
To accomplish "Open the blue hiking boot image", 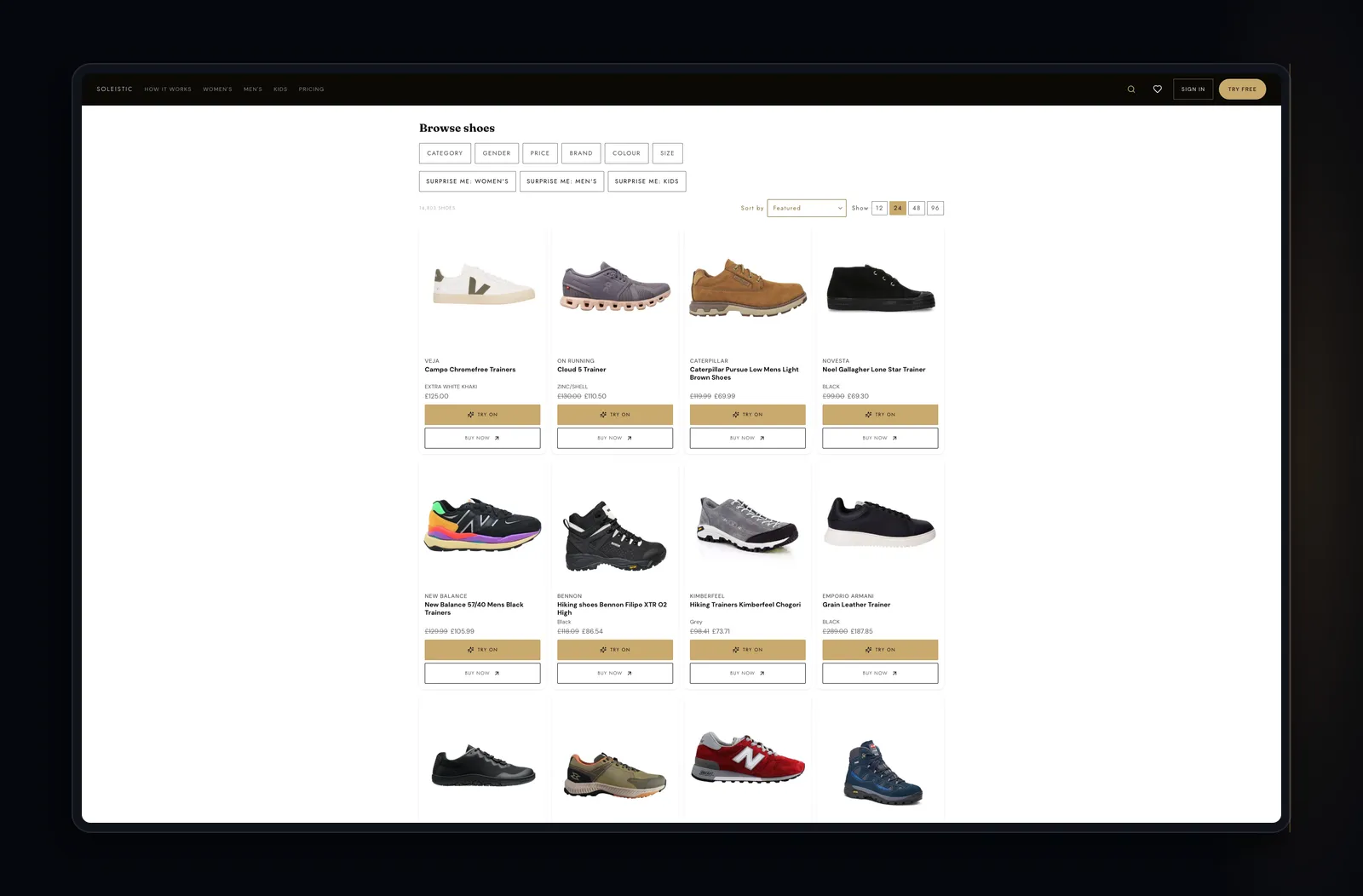I will (883, 772).
